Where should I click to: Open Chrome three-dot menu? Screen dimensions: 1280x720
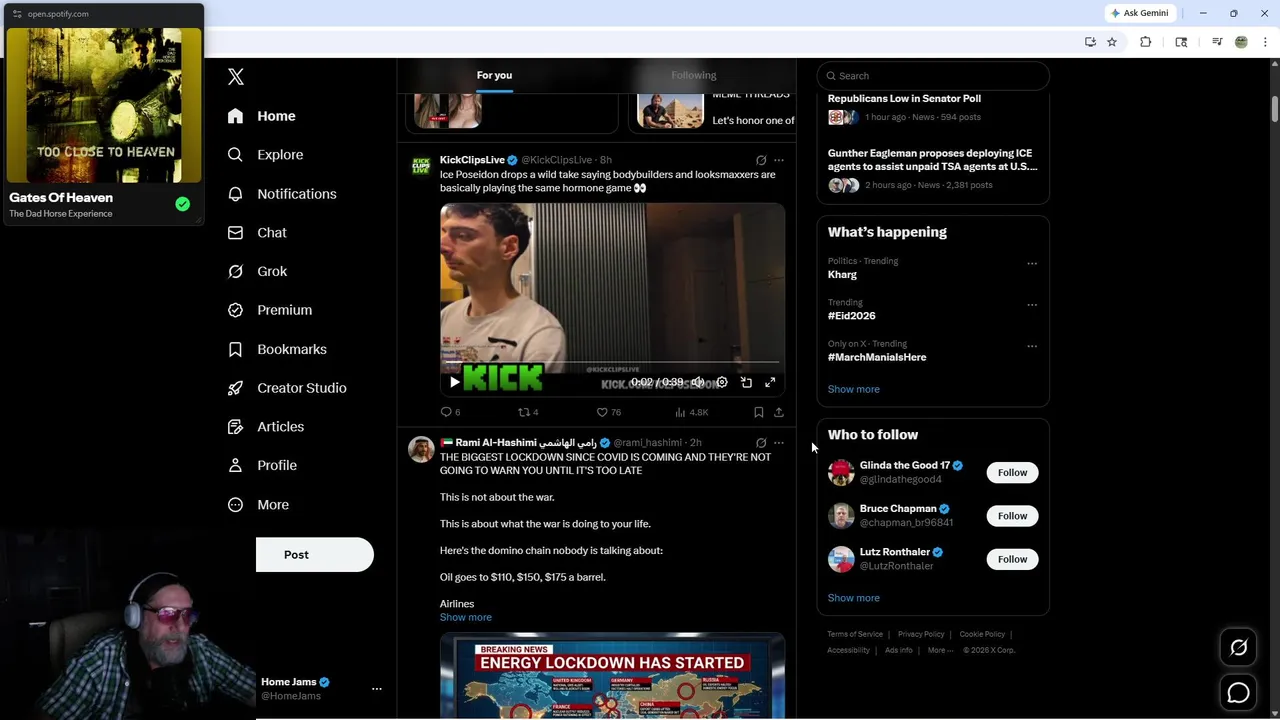tap(1265, 42)
